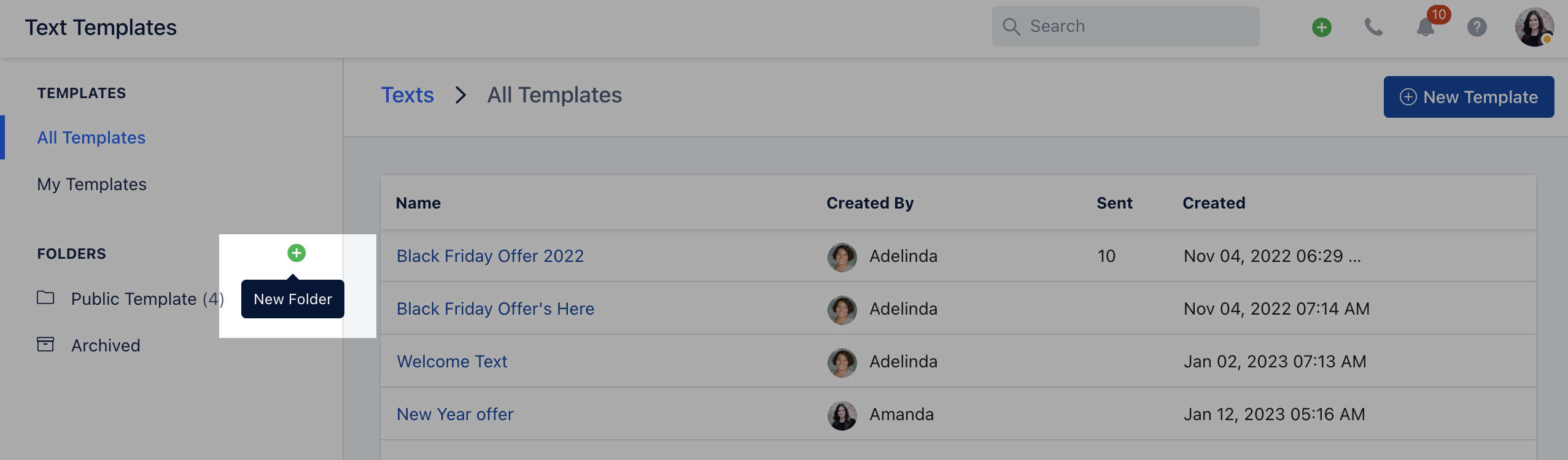Open the user profile avatar

(1534, 27)
